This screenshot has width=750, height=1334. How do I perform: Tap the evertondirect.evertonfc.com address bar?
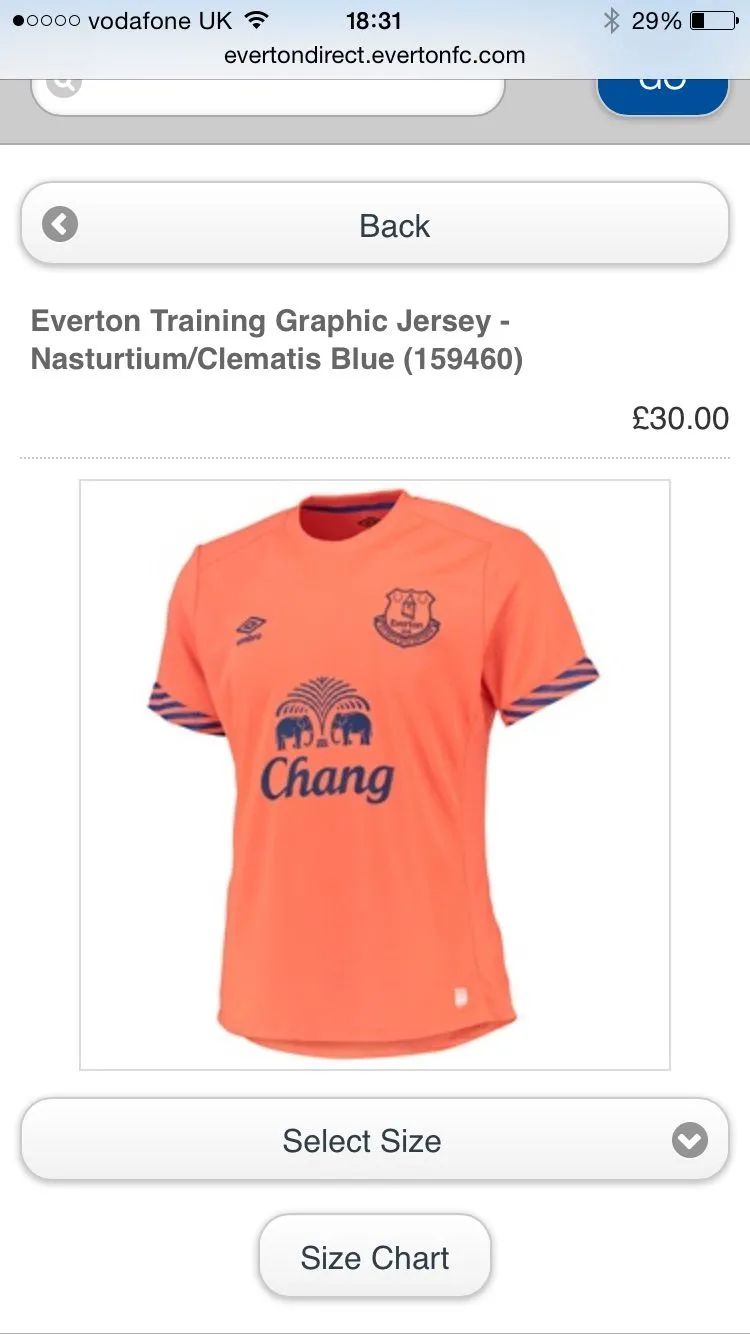tap(375, 56)
